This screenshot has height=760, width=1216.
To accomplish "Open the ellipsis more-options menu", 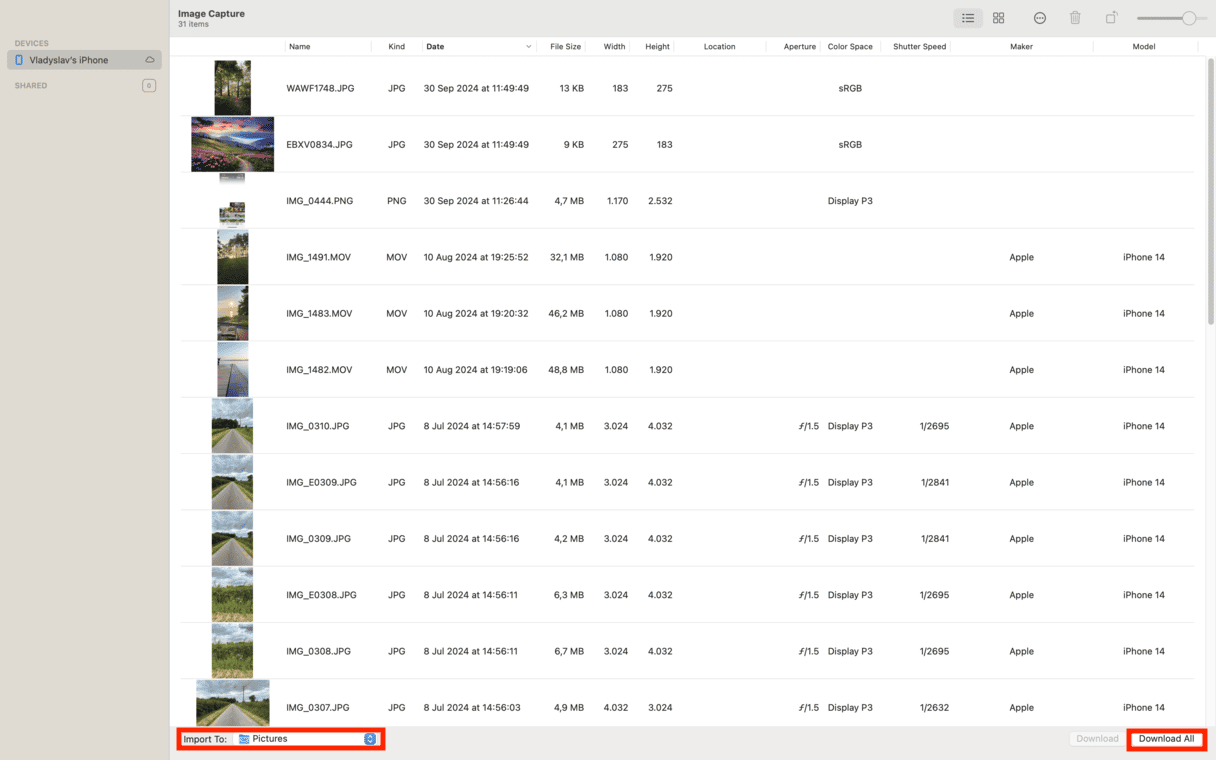I will 1040,18.
